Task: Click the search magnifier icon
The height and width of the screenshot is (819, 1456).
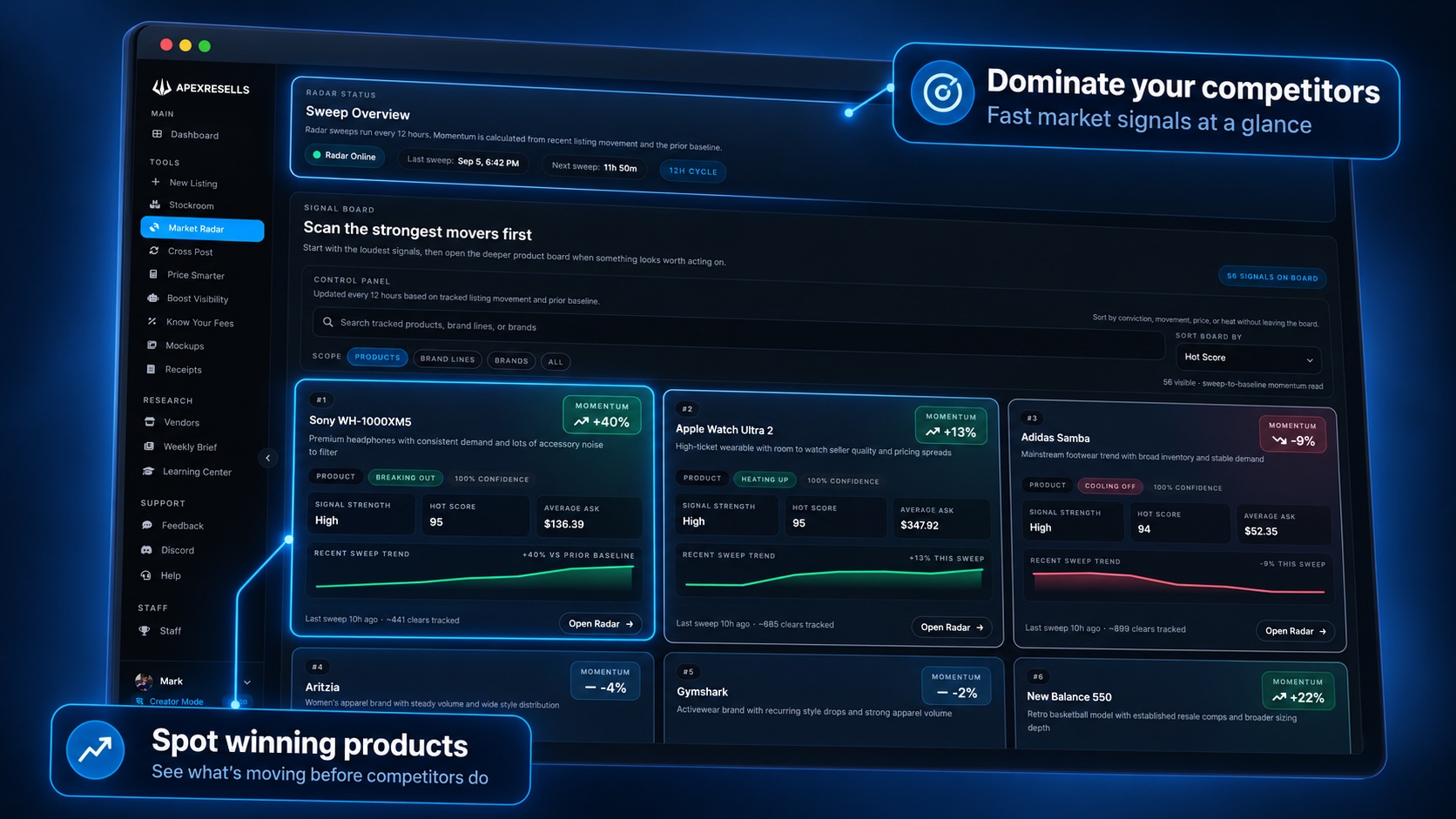Action: (x=328, y=322)
